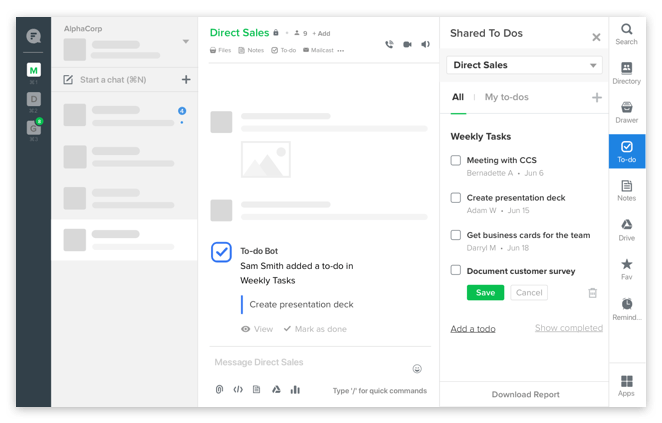Click the note document icon in composer

coord(256,389)
